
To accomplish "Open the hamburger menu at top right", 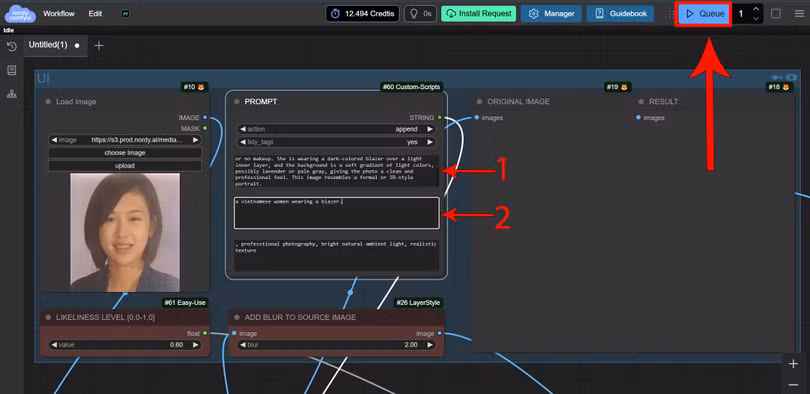I will 799,14.
